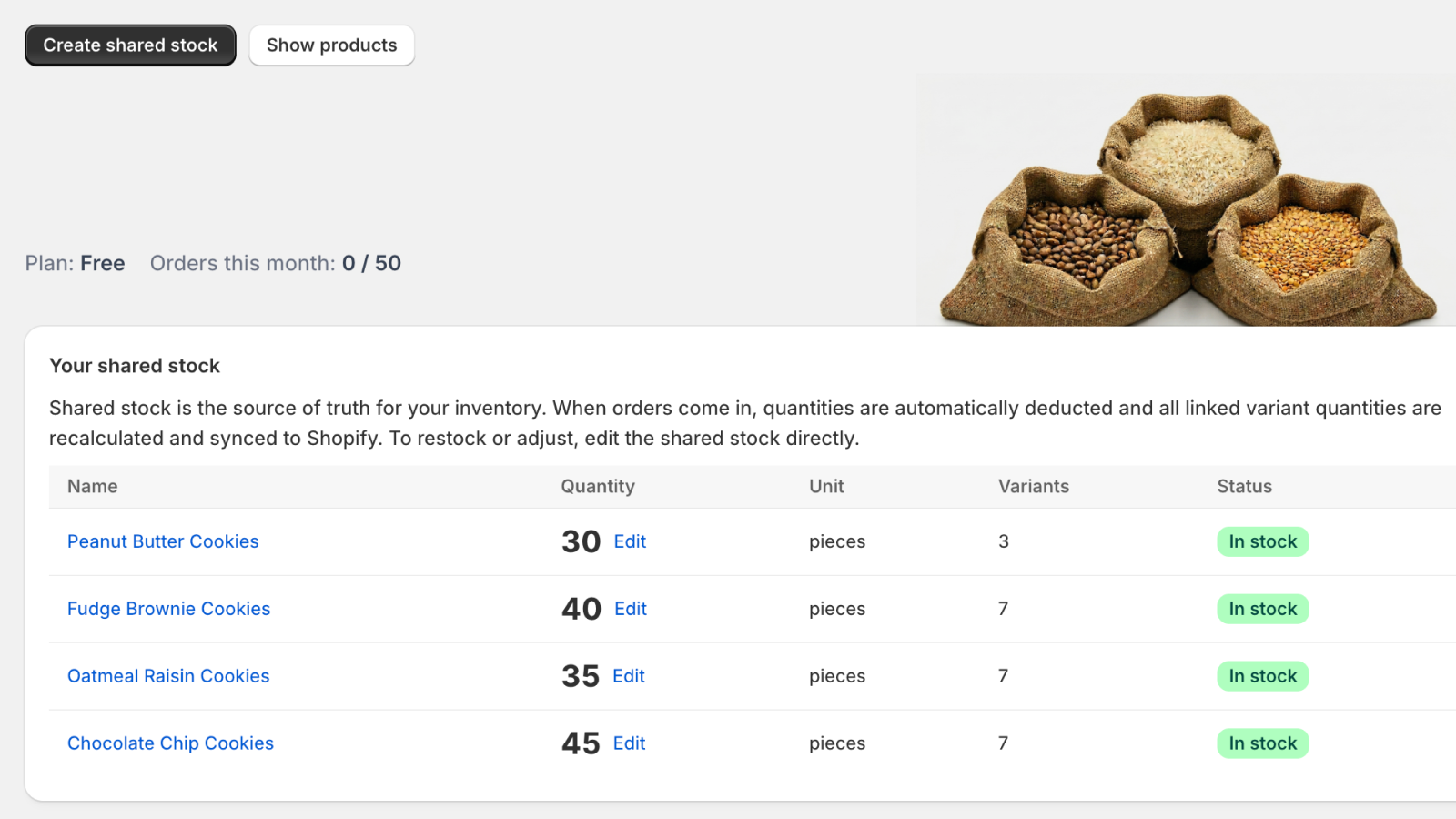This screenshot has height=819, width=1456.
Task: Open the Fudge Brownie Cookies link
Action: pyautogui.click(x=168, y=609)
